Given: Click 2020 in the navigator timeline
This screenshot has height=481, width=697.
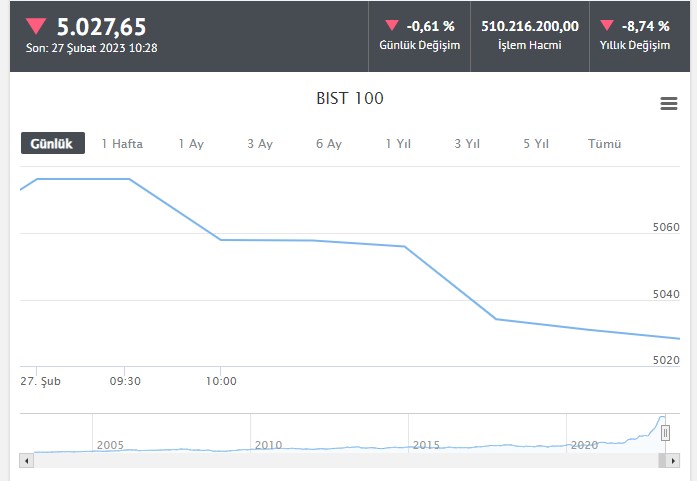Looking at the screenshot, I should click(584, 445).
